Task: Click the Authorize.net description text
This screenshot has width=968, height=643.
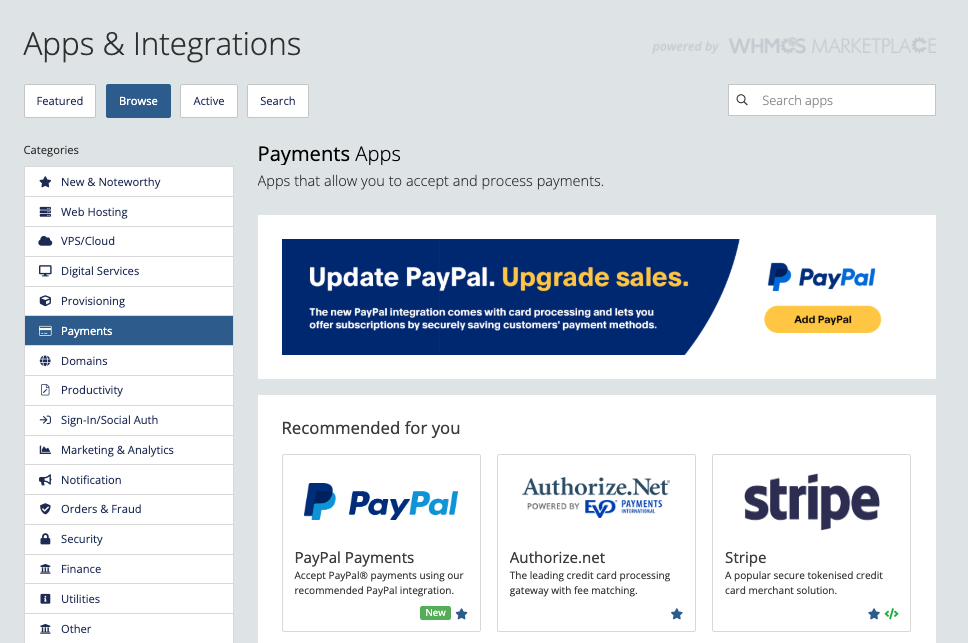Action: (x=590, y=583)
